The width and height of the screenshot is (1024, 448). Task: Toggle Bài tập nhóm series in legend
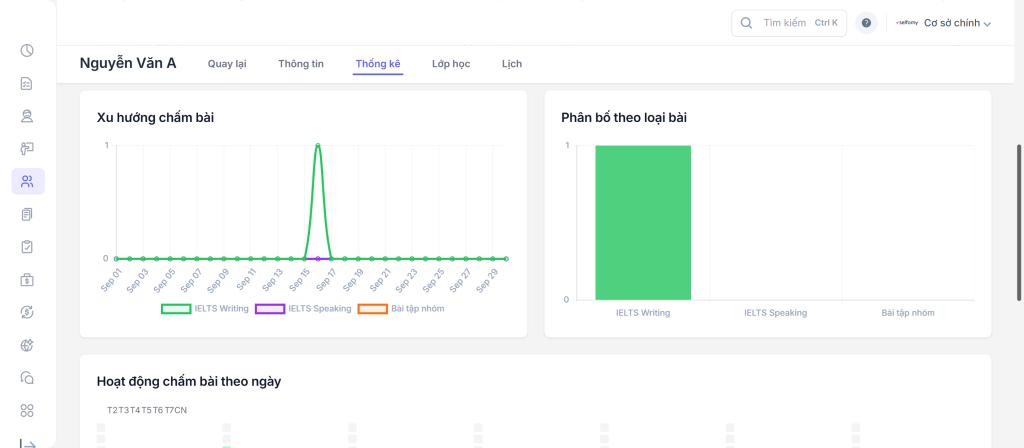(401, 309)
